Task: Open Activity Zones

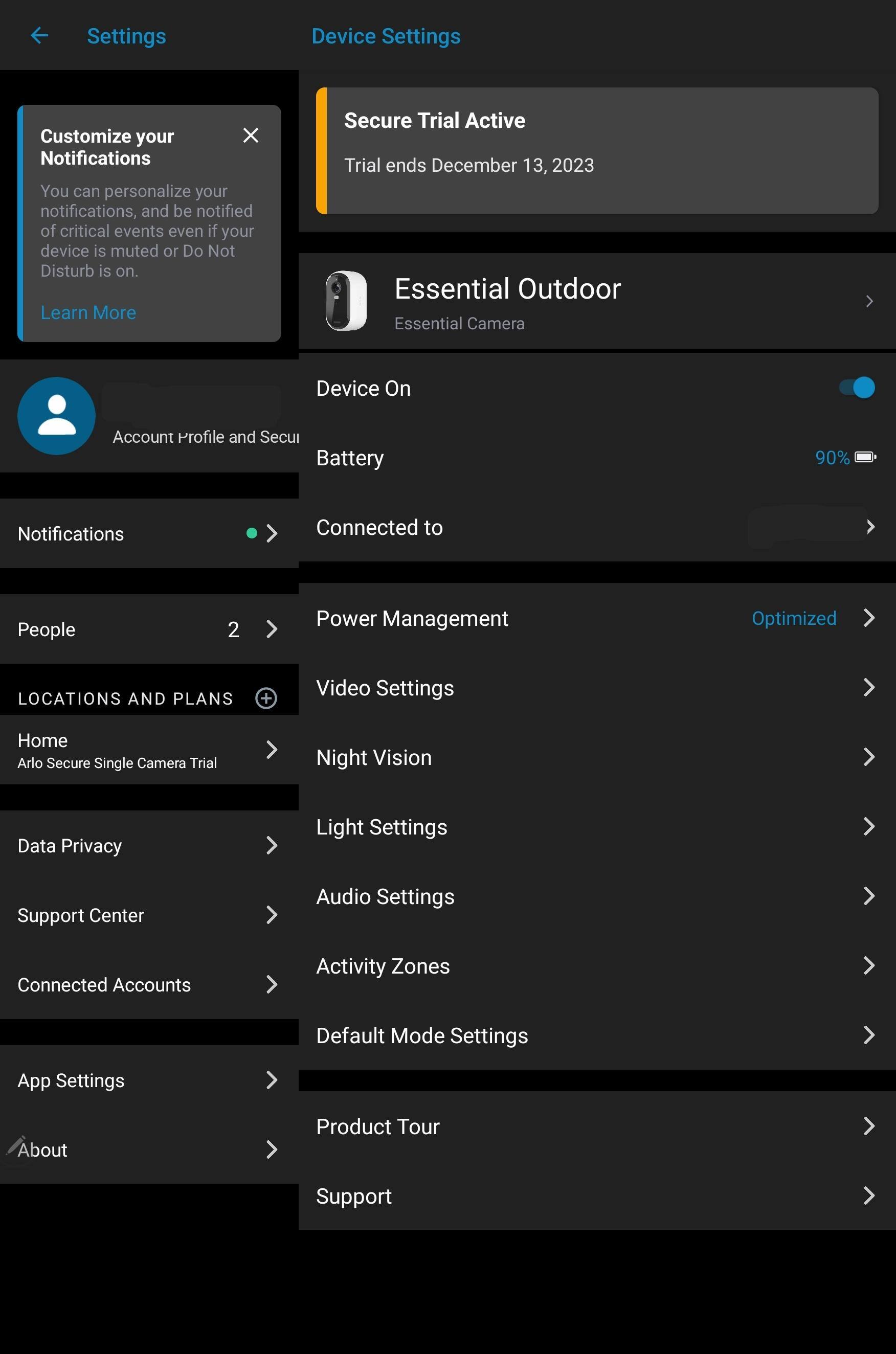Action: [596, 966]
